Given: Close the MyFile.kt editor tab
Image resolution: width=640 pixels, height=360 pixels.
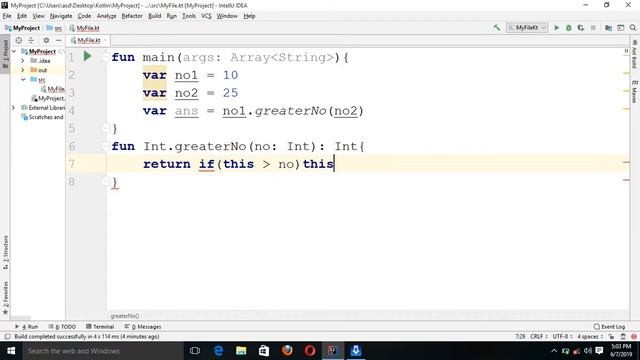Looking at the screenshot, I should click(x=105, y=40).
